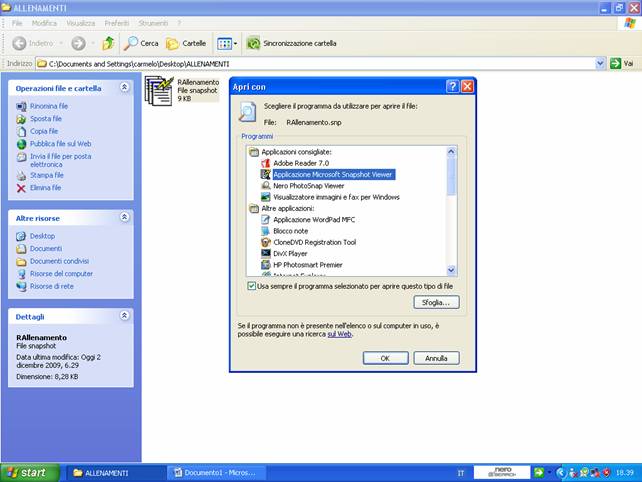Open the Modifica menu
Image resolution: width=642 pixels, height=482 pixels.
[x=44, y=23]
